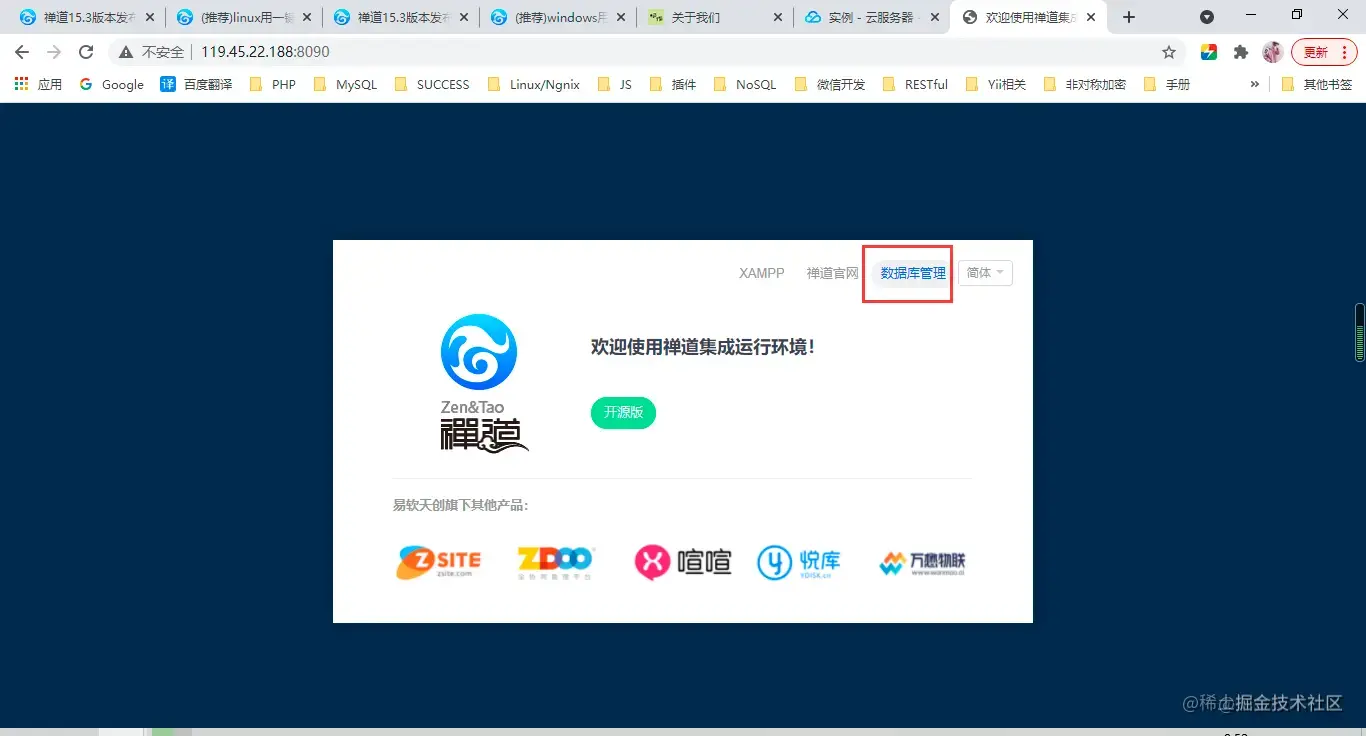The width and height of the screenshot is (1366, 736).
Task: Click the 易软天创旗下其他产品 label
Action: coord(461,505)
